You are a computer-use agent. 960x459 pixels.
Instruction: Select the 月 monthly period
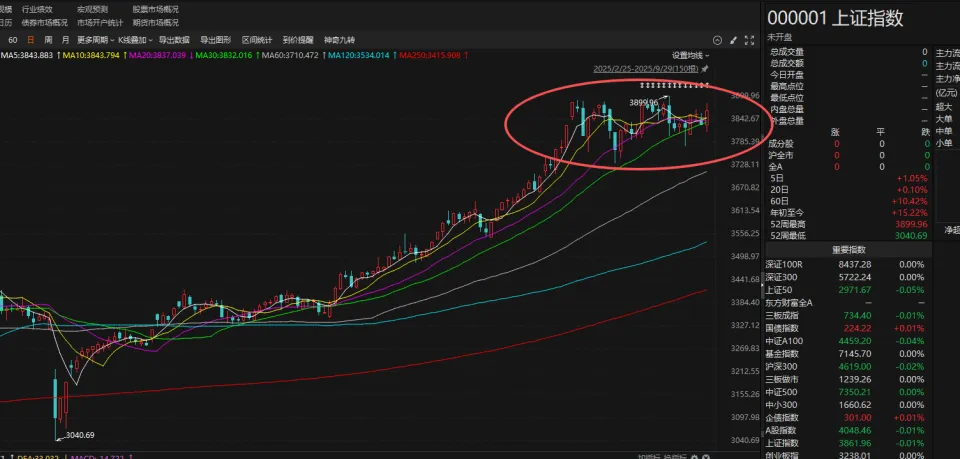(x=66, y=39)
